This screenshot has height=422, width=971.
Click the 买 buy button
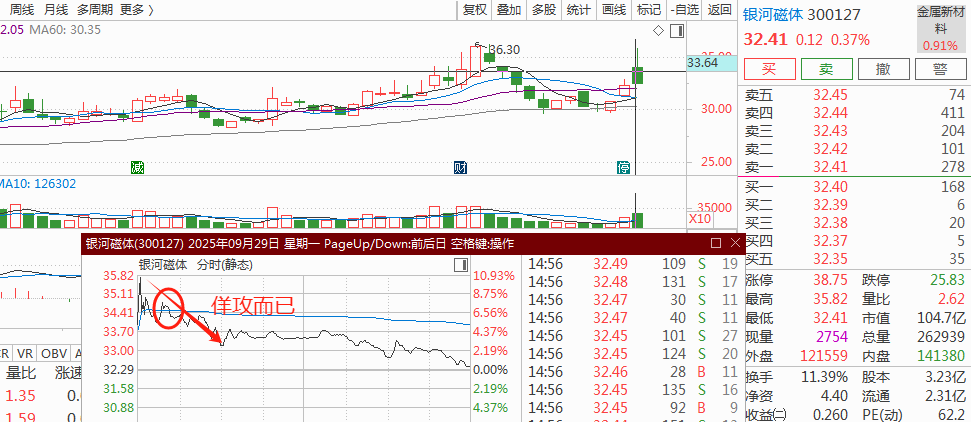point(769,69)
